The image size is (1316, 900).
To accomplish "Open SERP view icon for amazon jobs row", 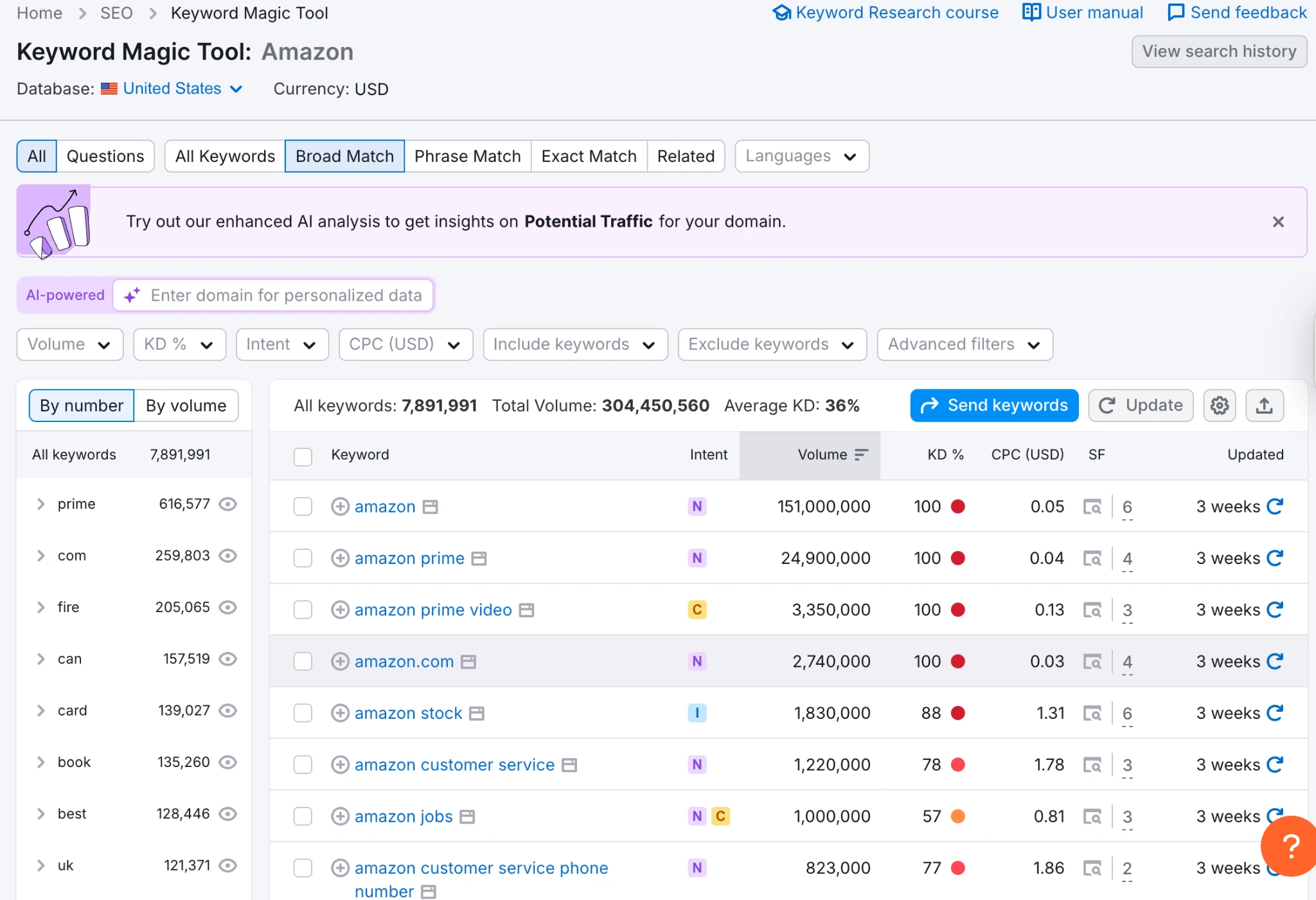I will tap(1092, 816).
